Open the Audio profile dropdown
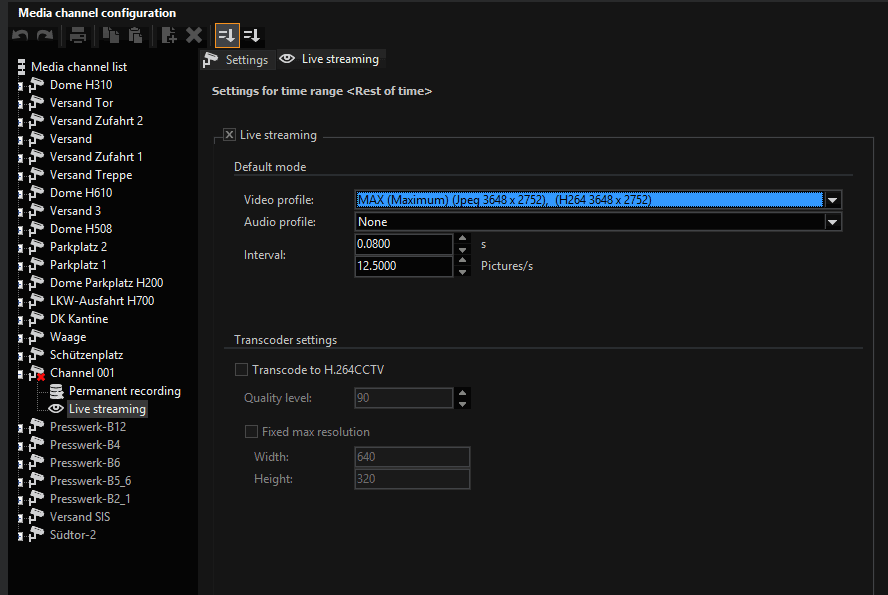The image size is (888, 595). tap(832, 222)
